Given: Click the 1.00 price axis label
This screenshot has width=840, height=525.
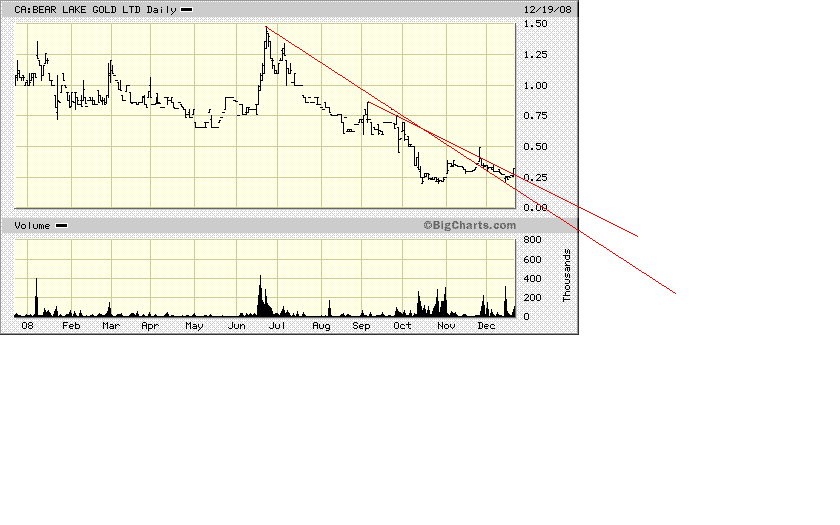Looking at the screenshot, I should 535,86.
